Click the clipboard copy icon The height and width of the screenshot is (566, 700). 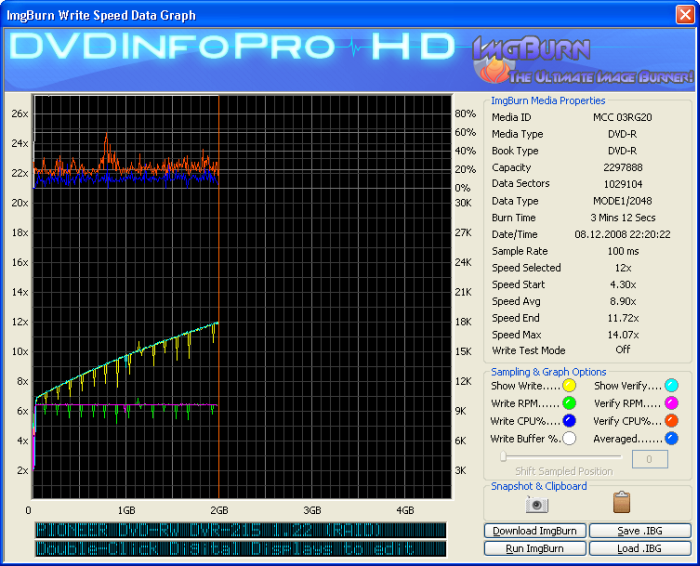[x=621, y=502]
